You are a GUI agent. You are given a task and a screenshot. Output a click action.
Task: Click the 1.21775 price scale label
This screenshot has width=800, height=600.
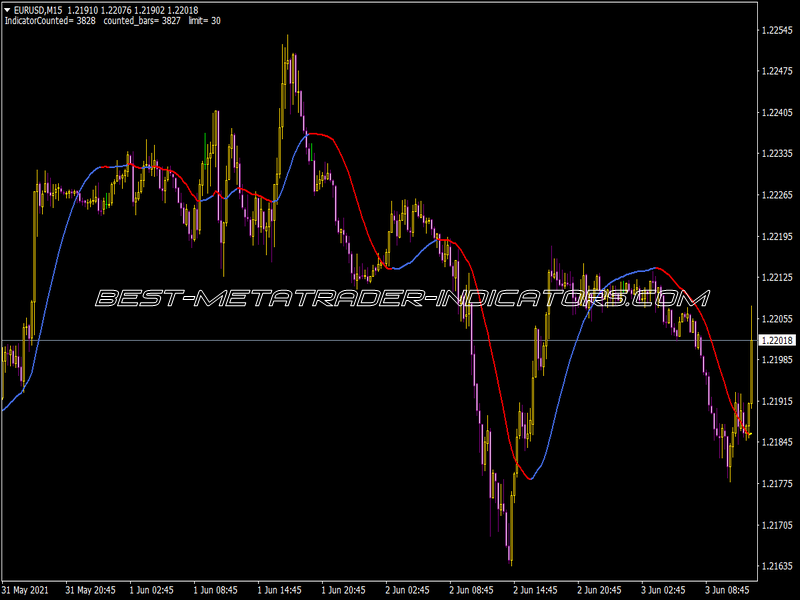coord(778,484)
